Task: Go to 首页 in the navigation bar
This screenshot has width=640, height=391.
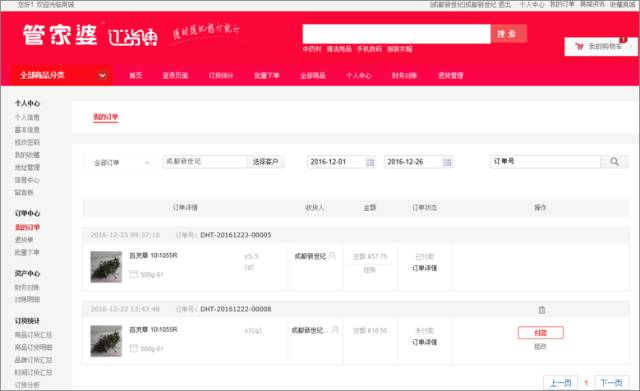Action: click(x=136, y=76)
